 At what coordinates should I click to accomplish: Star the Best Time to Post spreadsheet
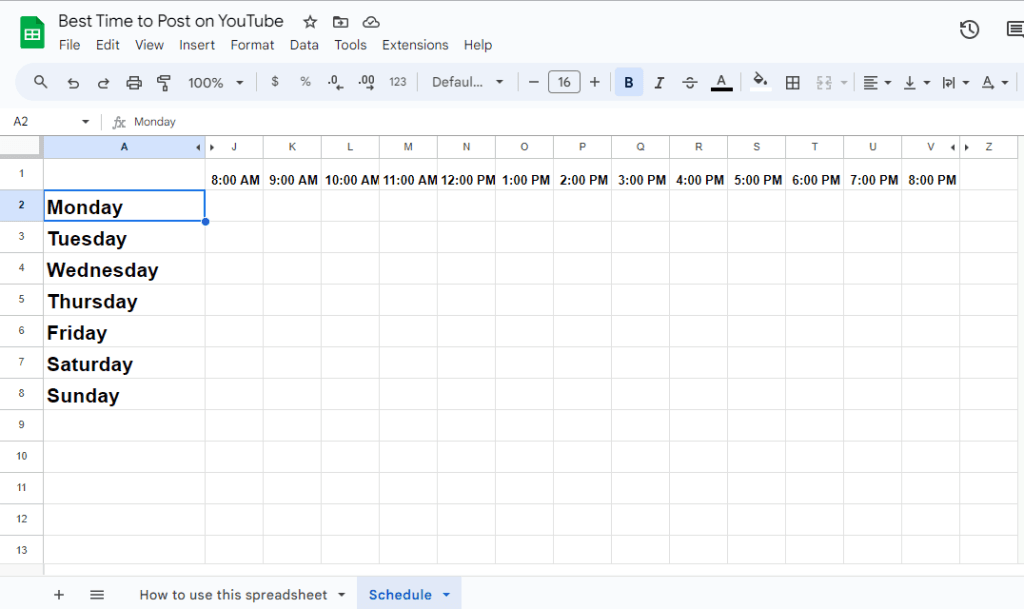pos(309,21)
